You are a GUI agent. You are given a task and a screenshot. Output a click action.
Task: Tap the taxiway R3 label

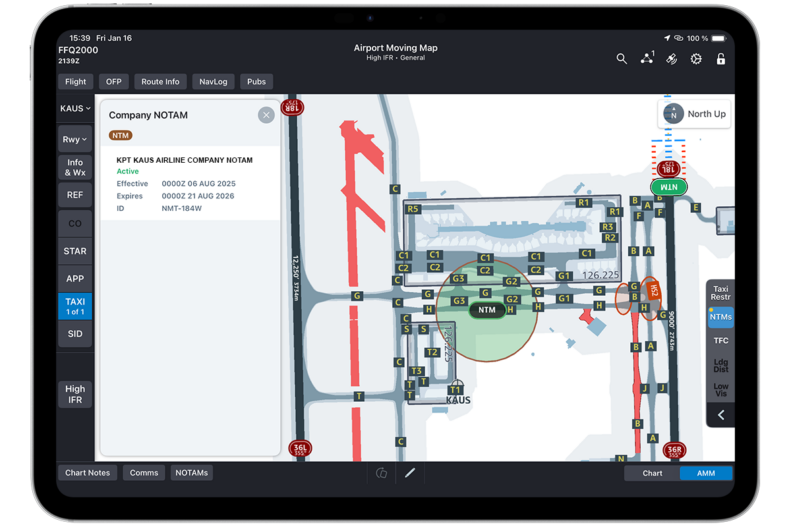607,227
